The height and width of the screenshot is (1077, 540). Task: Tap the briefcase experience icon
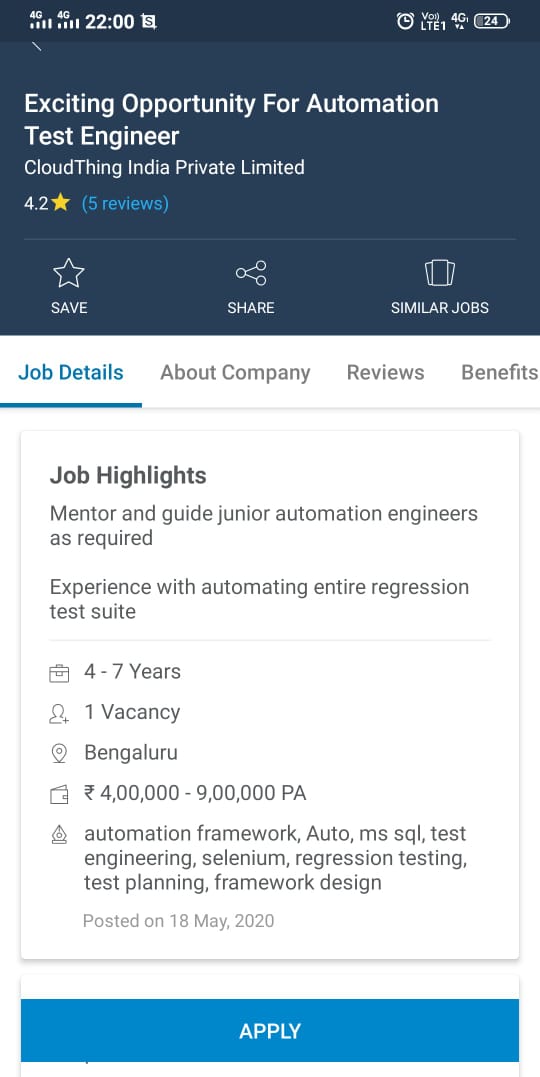tap(60, 673)
